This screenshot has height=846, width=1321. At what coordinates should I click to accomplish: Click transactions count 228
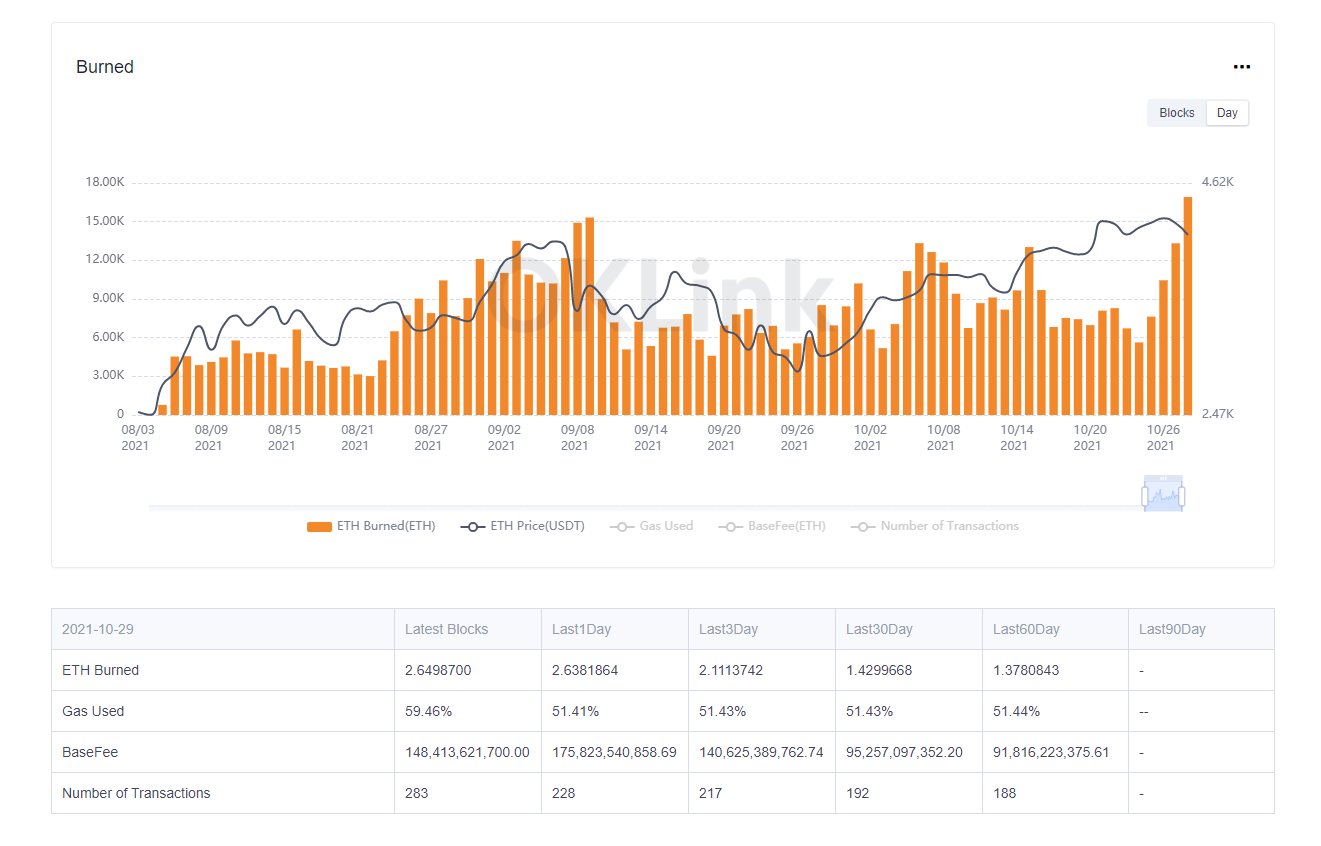pyautogui.click(x=563, y=793)
